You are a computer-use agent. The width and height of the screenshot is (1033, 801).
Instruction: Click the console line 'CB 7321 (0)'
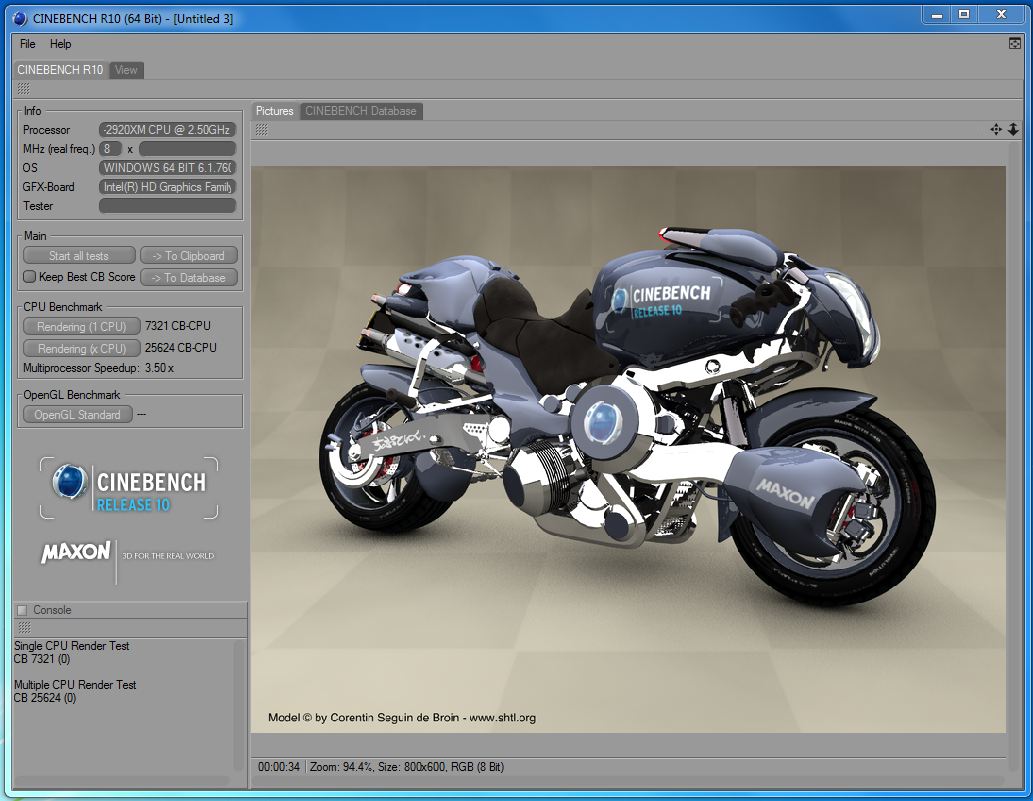42,659
